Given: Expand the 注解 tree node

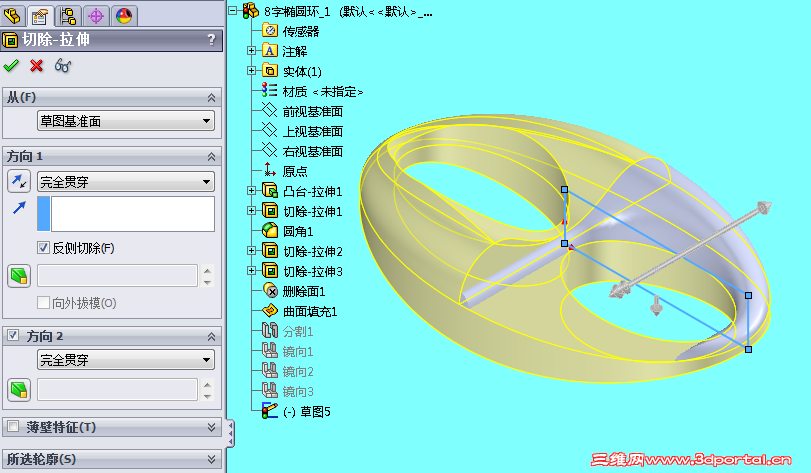Looking at the screenshot, I should 251,51.
